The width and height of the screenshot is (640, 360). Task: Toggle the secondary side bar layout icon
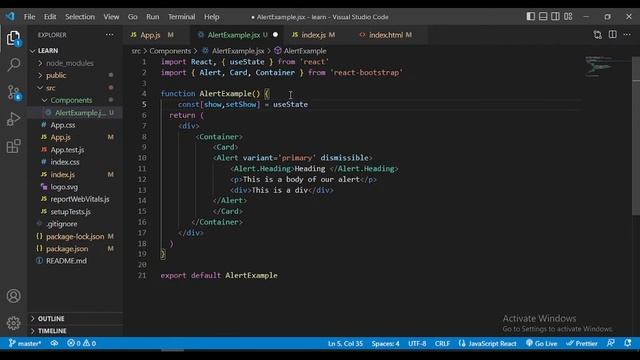pos(555,16)
